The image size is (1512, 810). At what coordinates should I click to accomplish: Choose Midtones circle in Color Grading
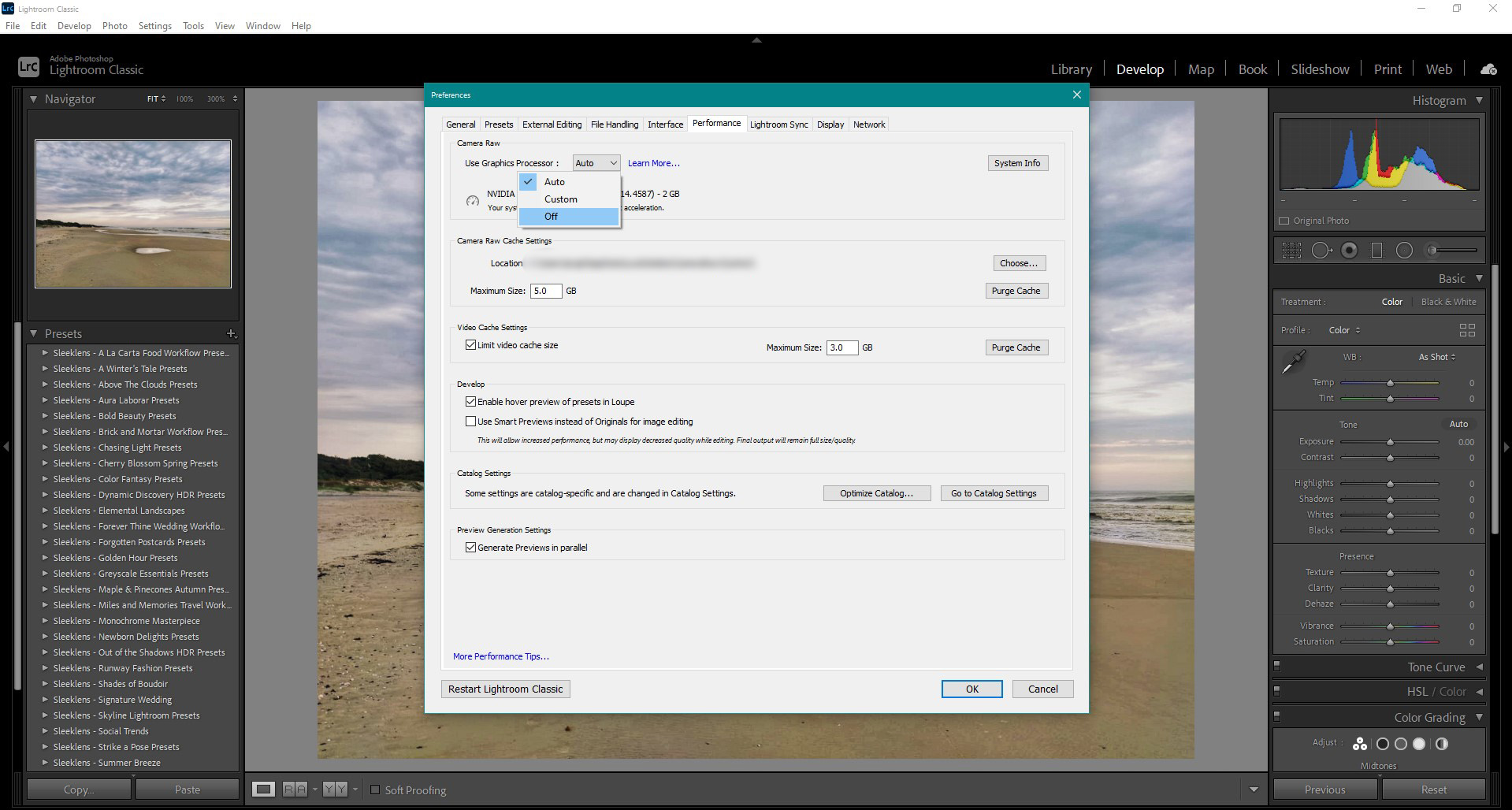tap(1401, 744)
